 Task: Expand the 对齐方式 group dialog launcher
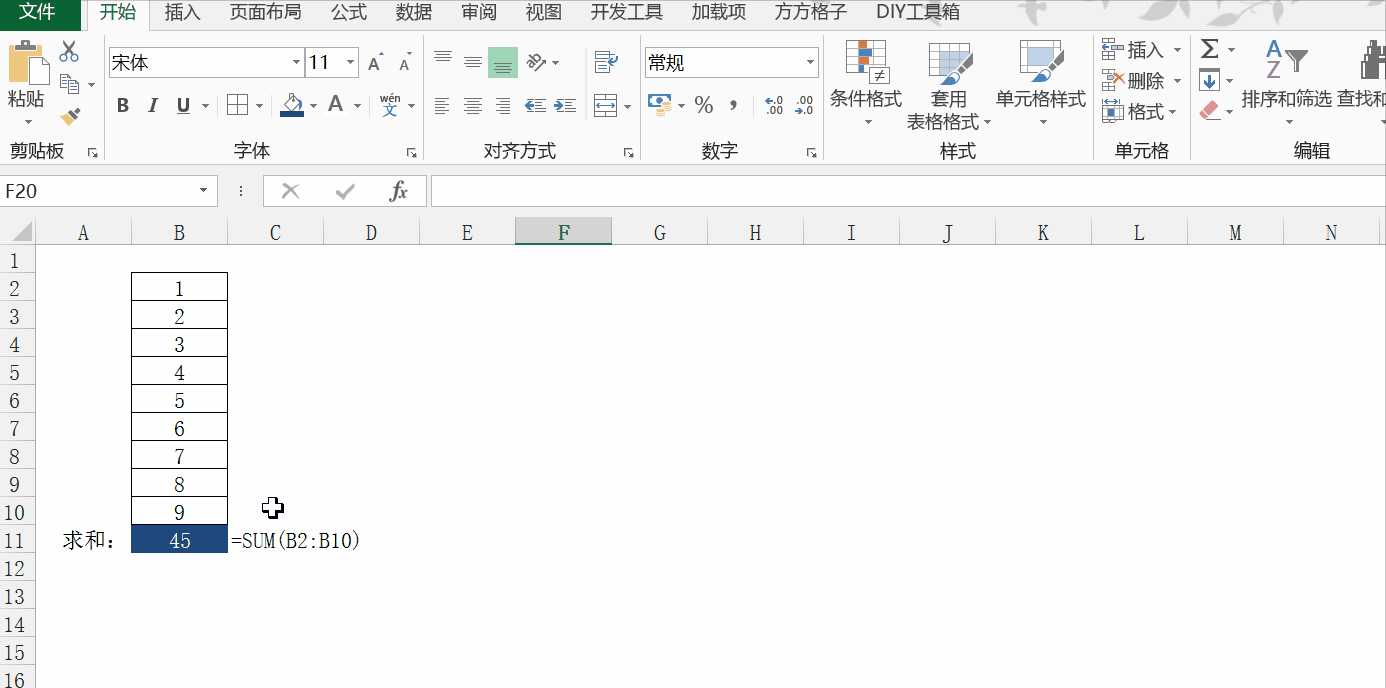(x=629, y=153)
